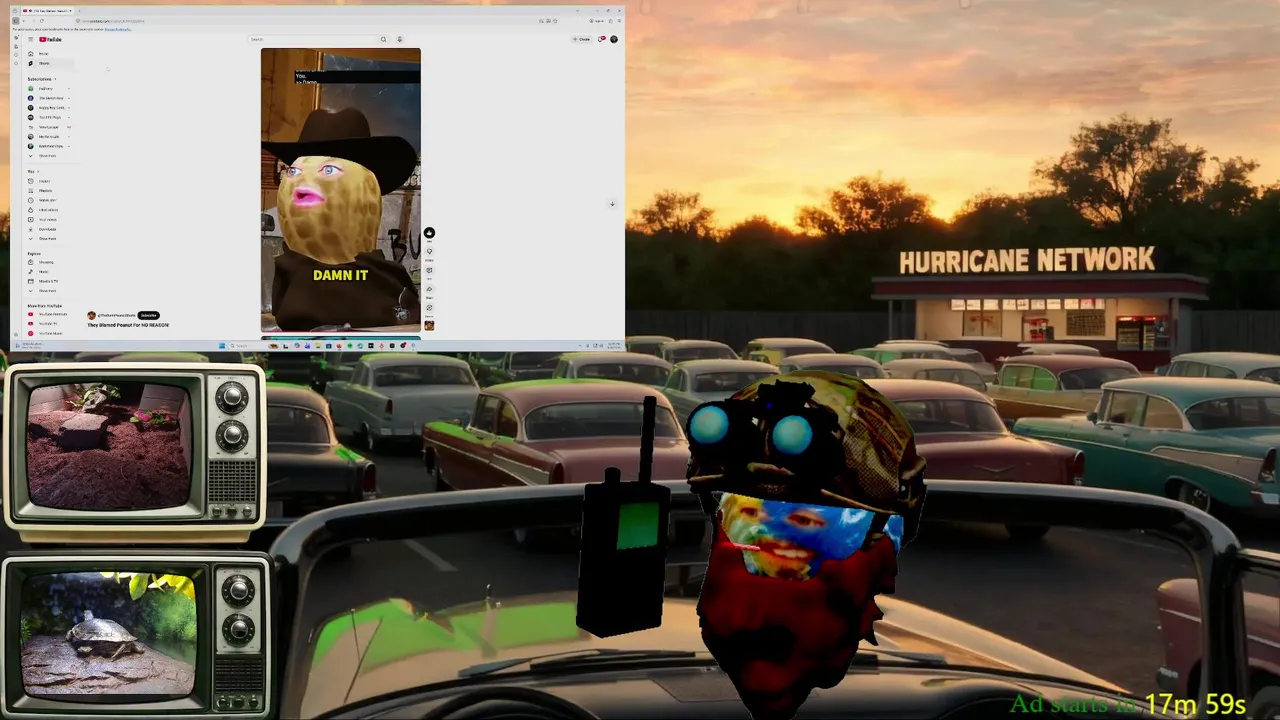Open the account avatar menu
The image size is (1280, 720).
tap(613, 39)
